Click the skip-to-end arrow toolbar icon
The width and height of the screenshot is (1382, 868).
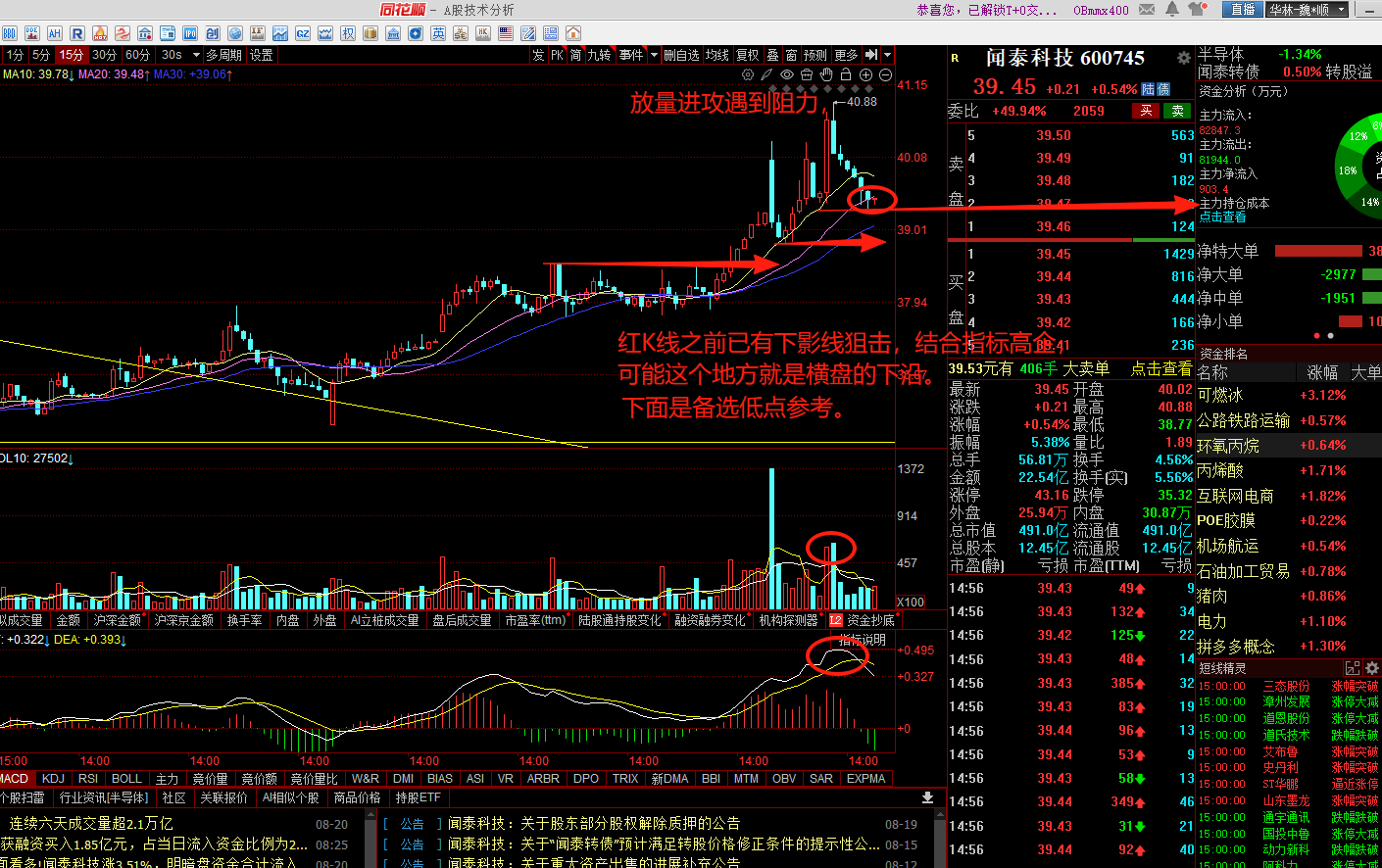[871, 55]
